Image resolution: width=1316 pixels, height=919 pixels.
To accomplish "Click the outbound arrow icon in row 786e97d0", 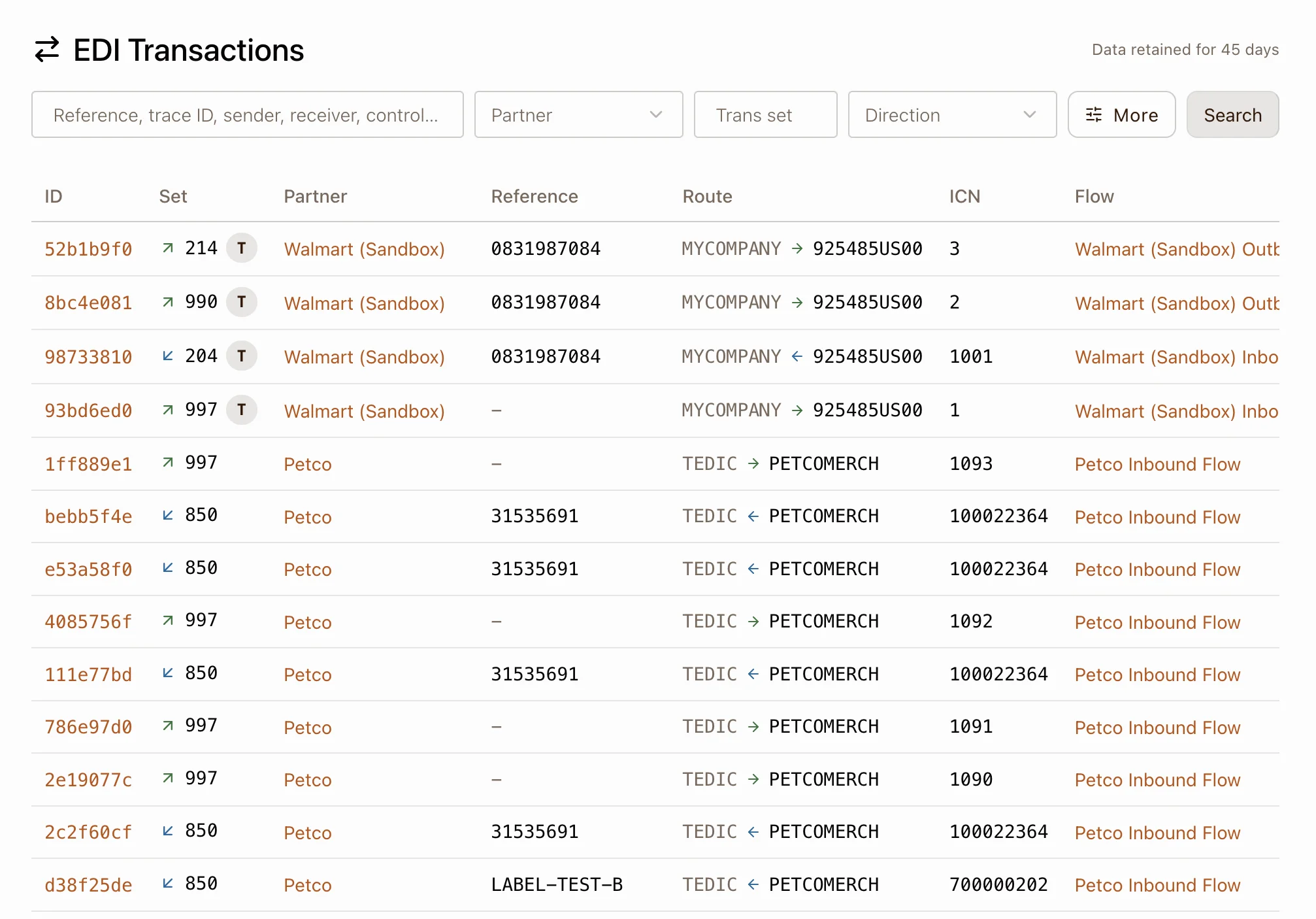I will 168,726.
